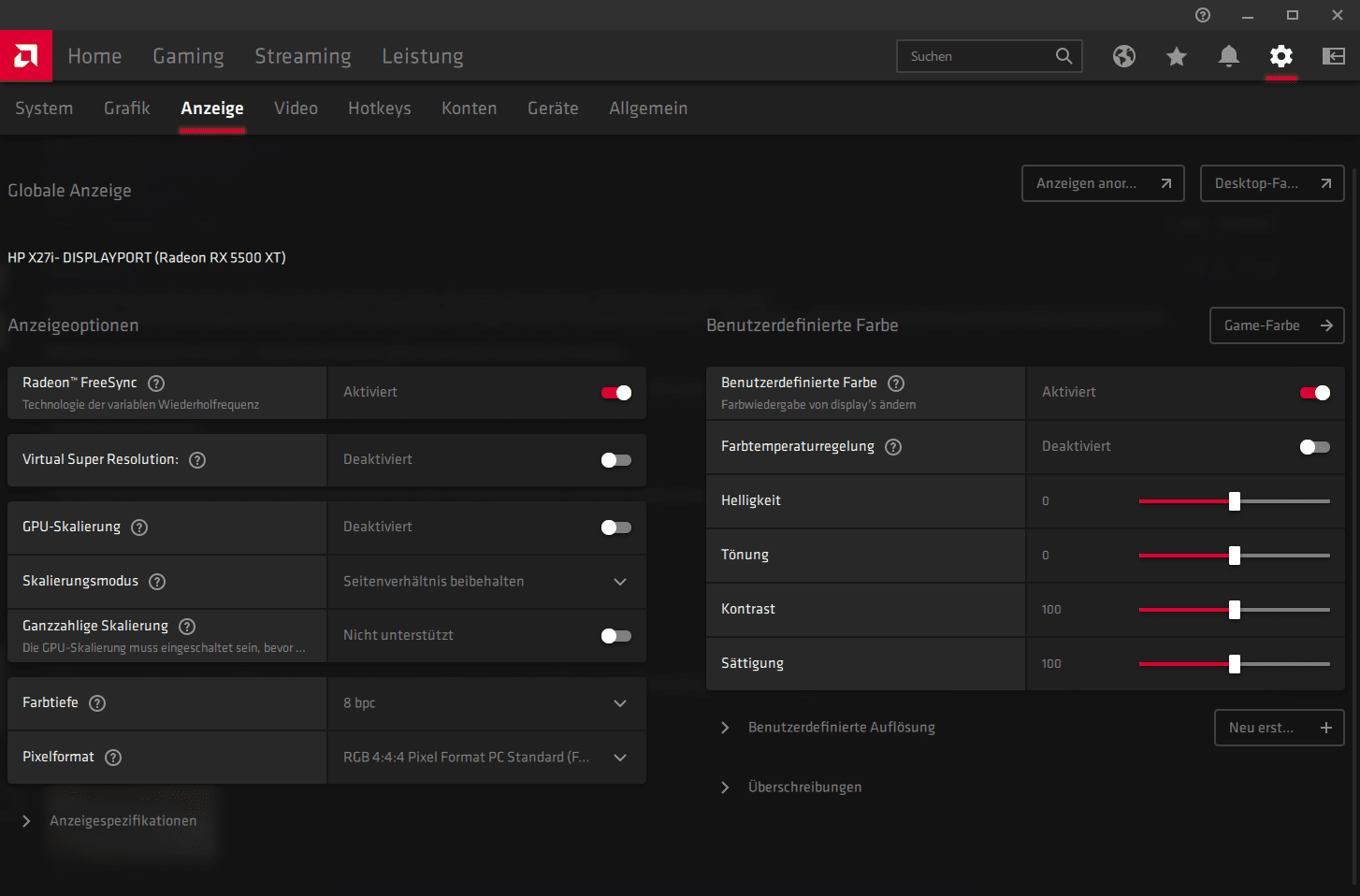Open the web browser globe icon

click(x=1124, y=56)
